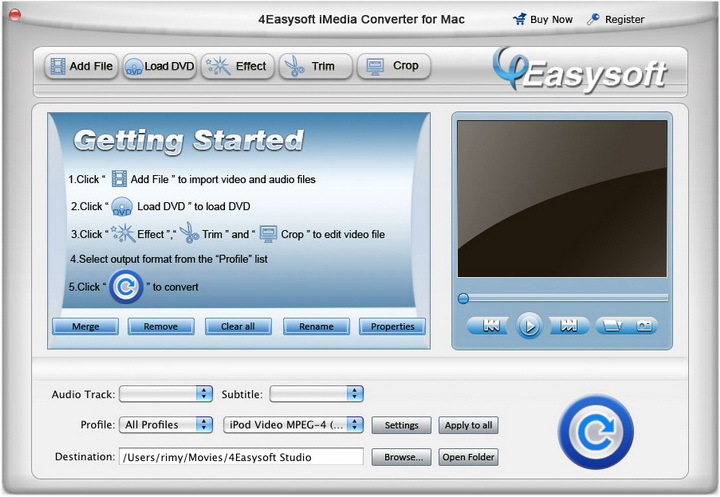Skip to next in the preview player
Screen dimensions: 720x497
tap(569, 326)
